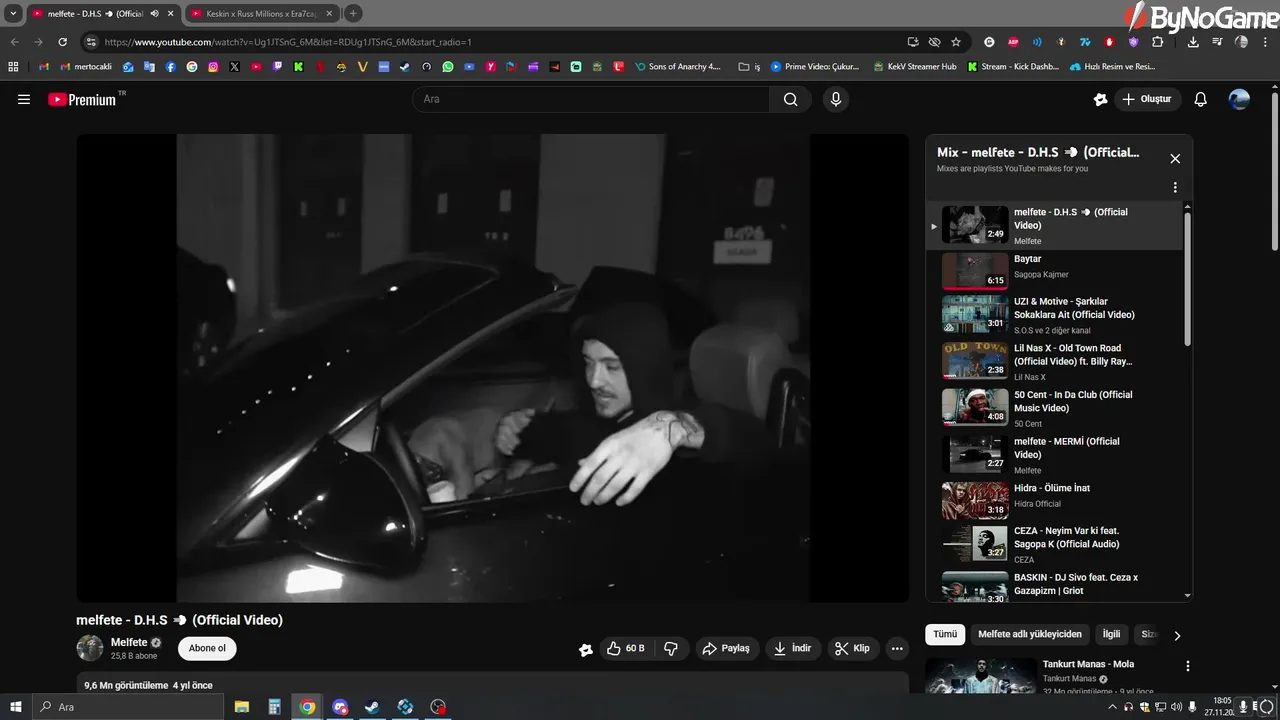The height and width of the screenshot is (720, 1280).
Task: Open the Twitch bookmark icon
Action: (x=277, y=67)
